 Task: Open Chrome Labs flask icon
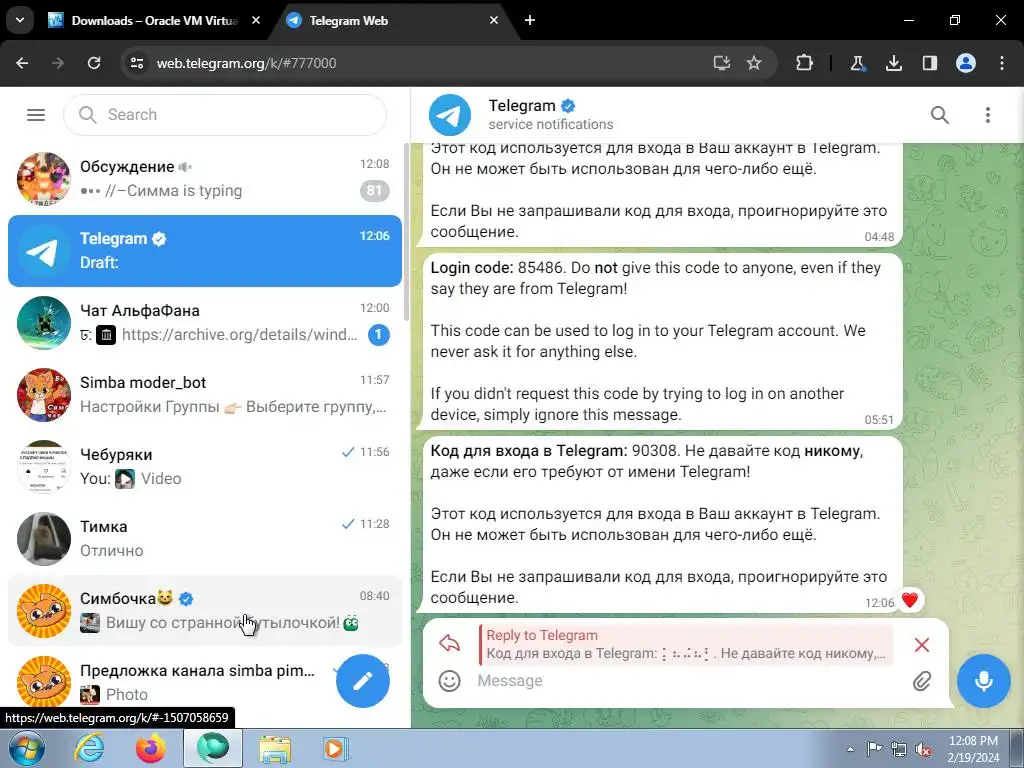pos(857,63)
